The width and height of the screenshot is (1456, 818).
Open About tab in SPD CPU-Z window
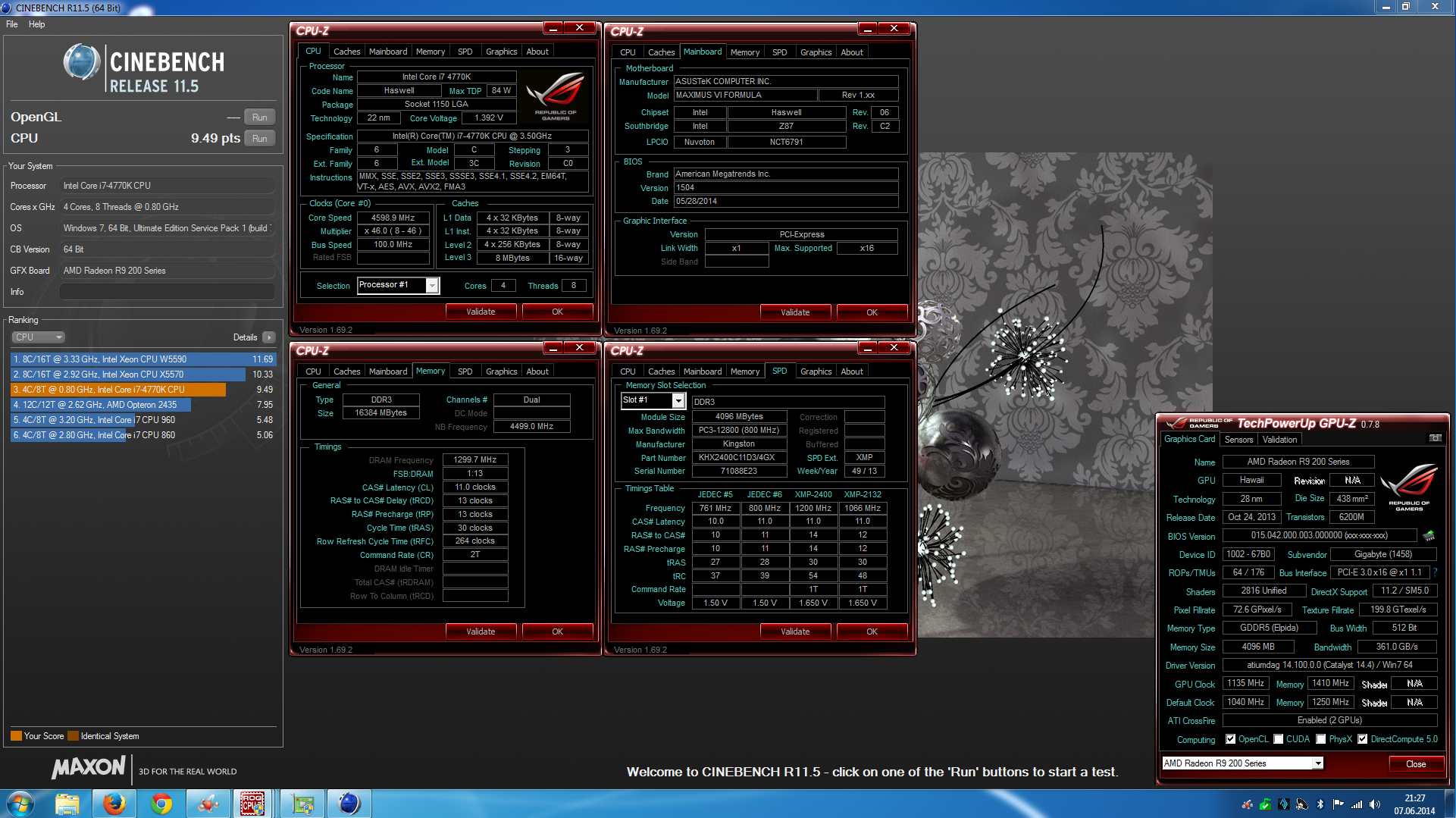click(x=852, y=371)
